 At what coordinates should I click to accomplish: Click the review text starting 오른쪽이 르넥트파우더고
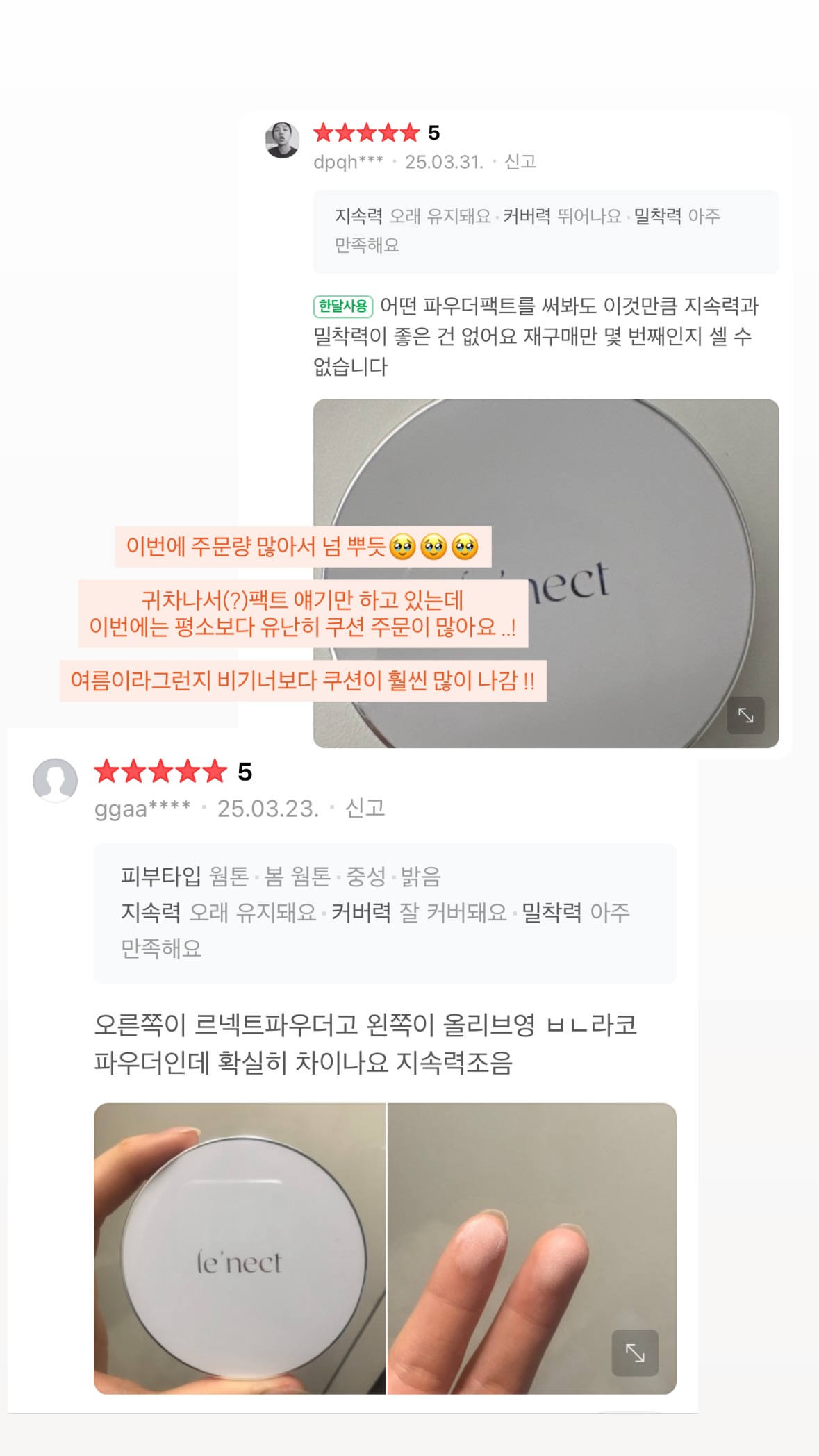coord(366,1043)
